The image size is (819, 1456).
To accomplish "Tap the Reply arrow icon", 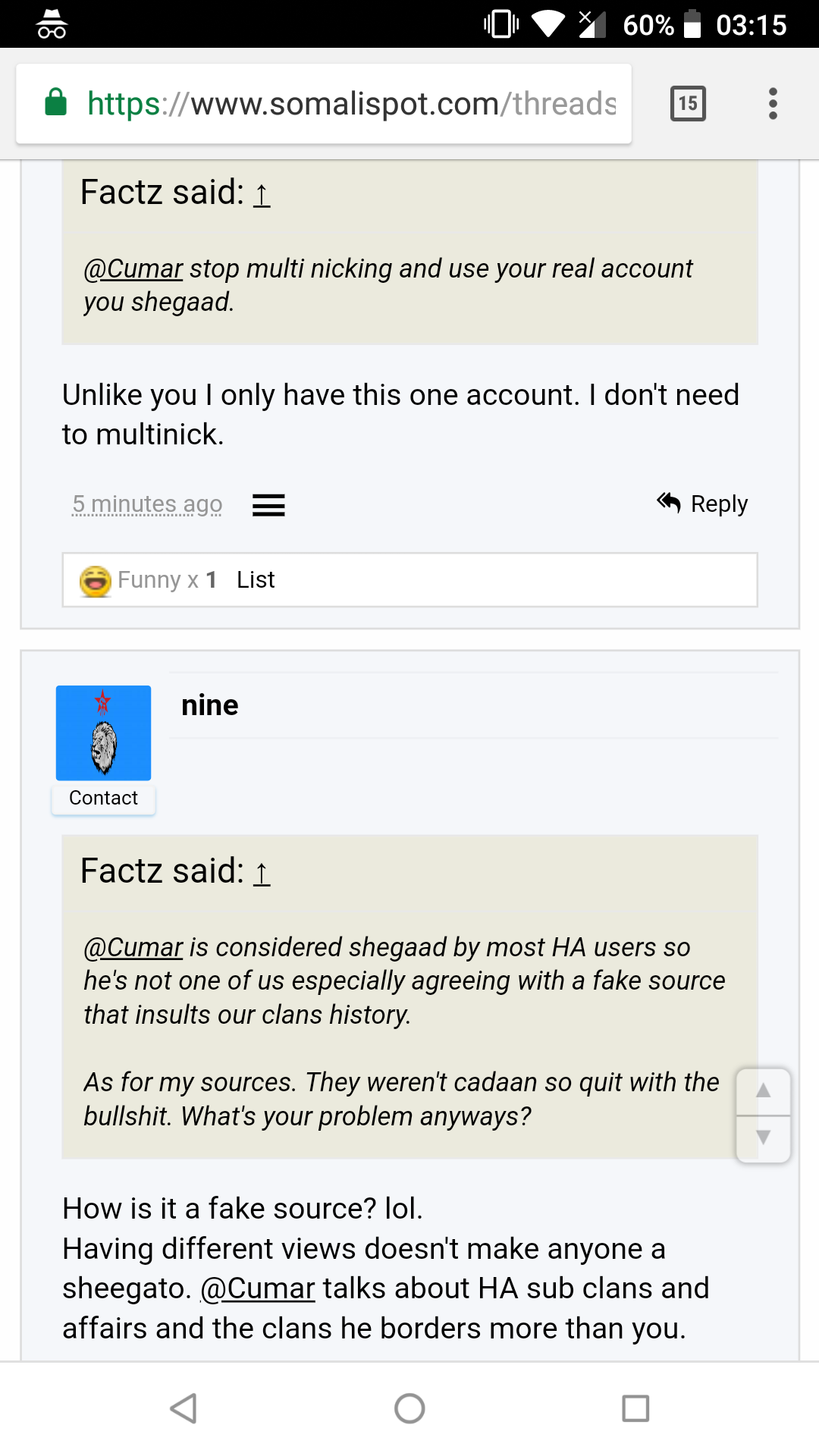I will (x=669, y=502).
